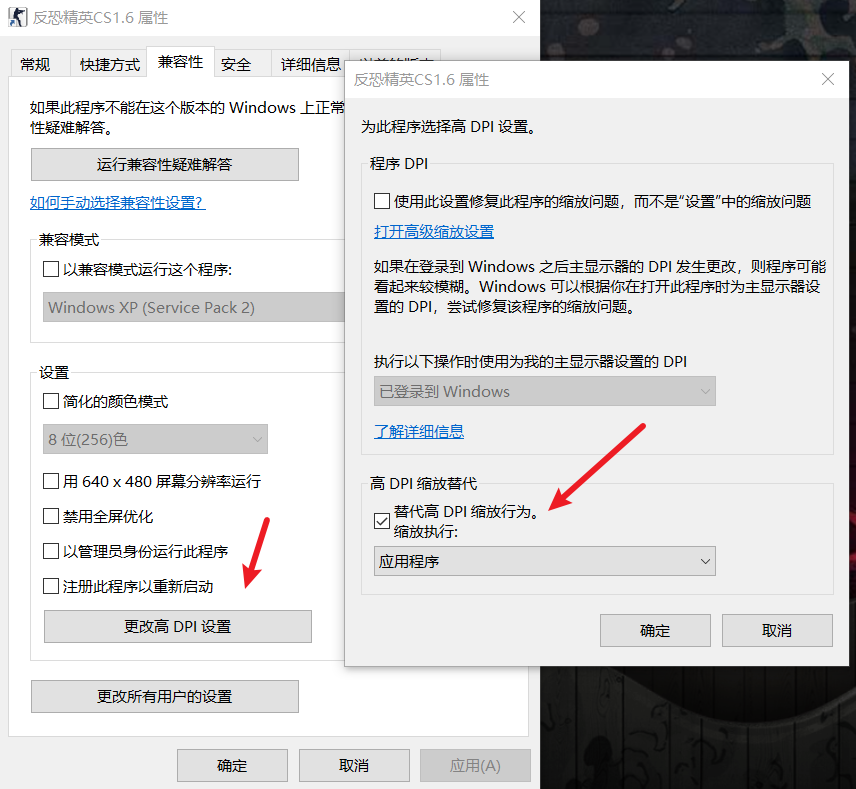
Task: Close the main properties window behind
Action: tap(519, 17)
